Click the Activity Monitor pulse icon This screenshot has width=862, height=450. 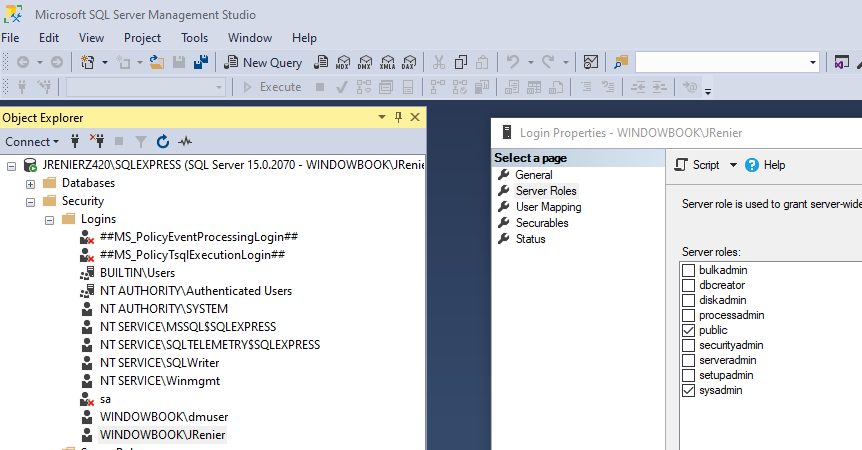pos(185,142)
